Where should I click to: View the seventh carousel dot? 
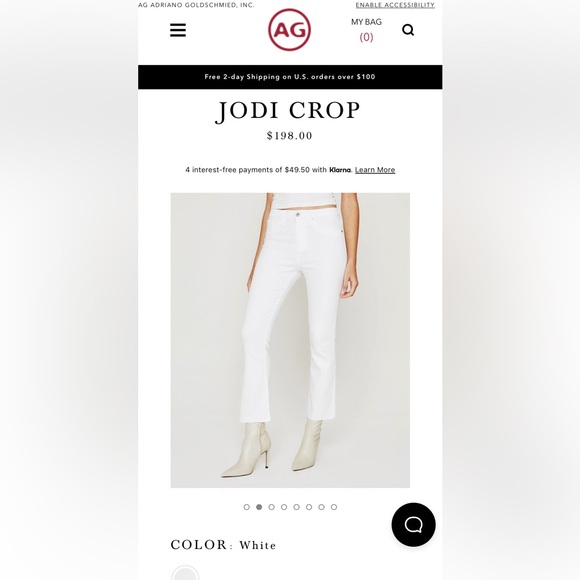(x=321, y=507)
